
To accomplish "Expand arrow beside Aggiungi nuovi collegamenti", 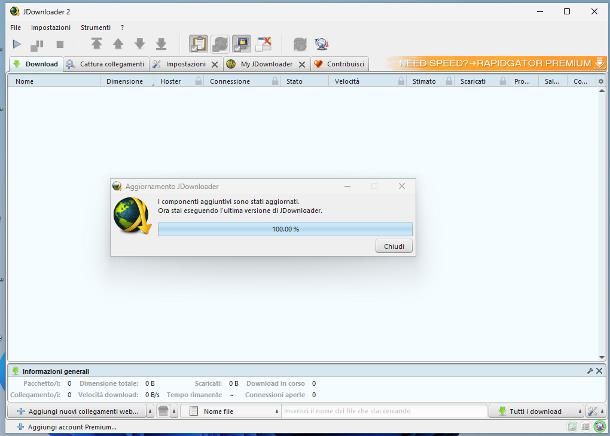I will 150,411.
